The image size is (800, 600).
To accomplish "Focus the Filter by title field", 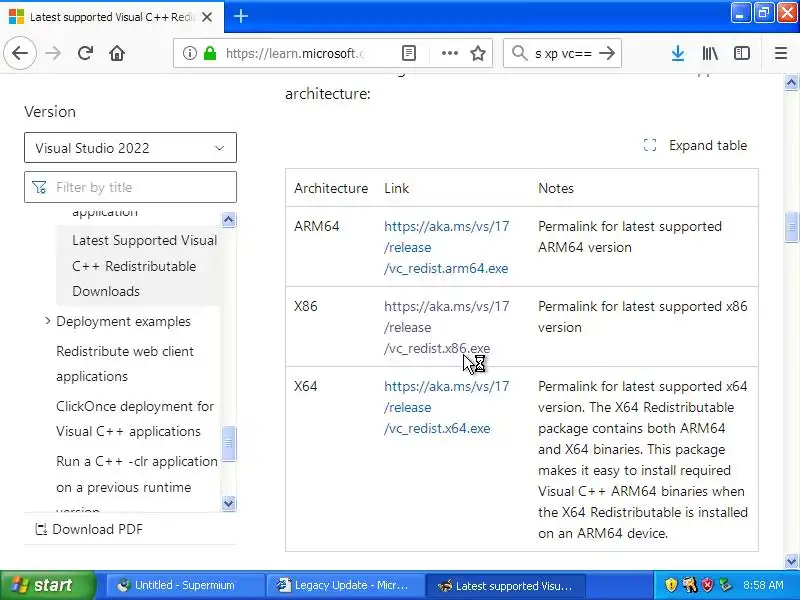I will tap(130, 187).
